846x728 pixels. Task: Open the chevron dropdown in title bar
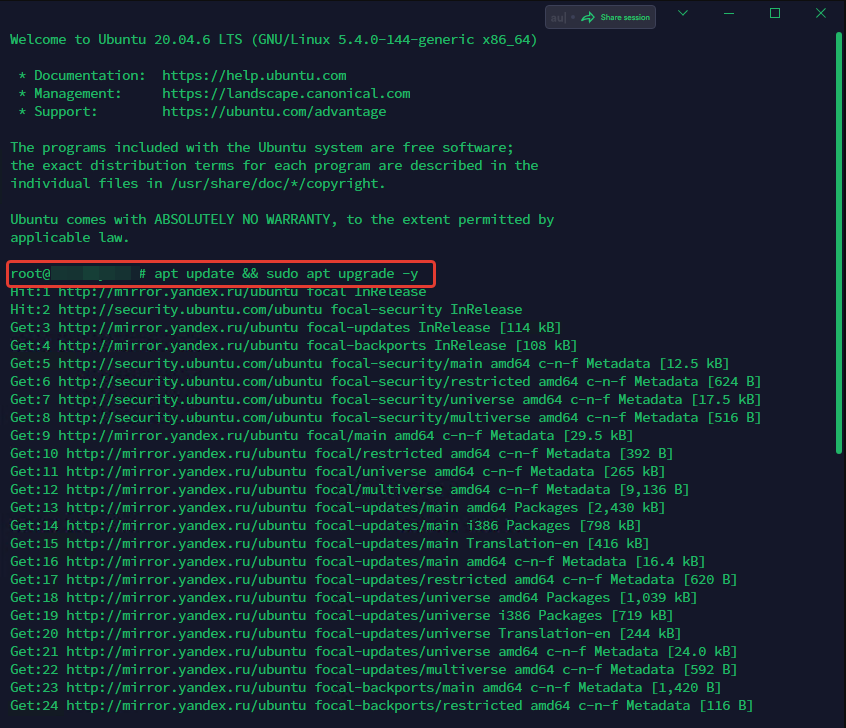tap(683, 13)
